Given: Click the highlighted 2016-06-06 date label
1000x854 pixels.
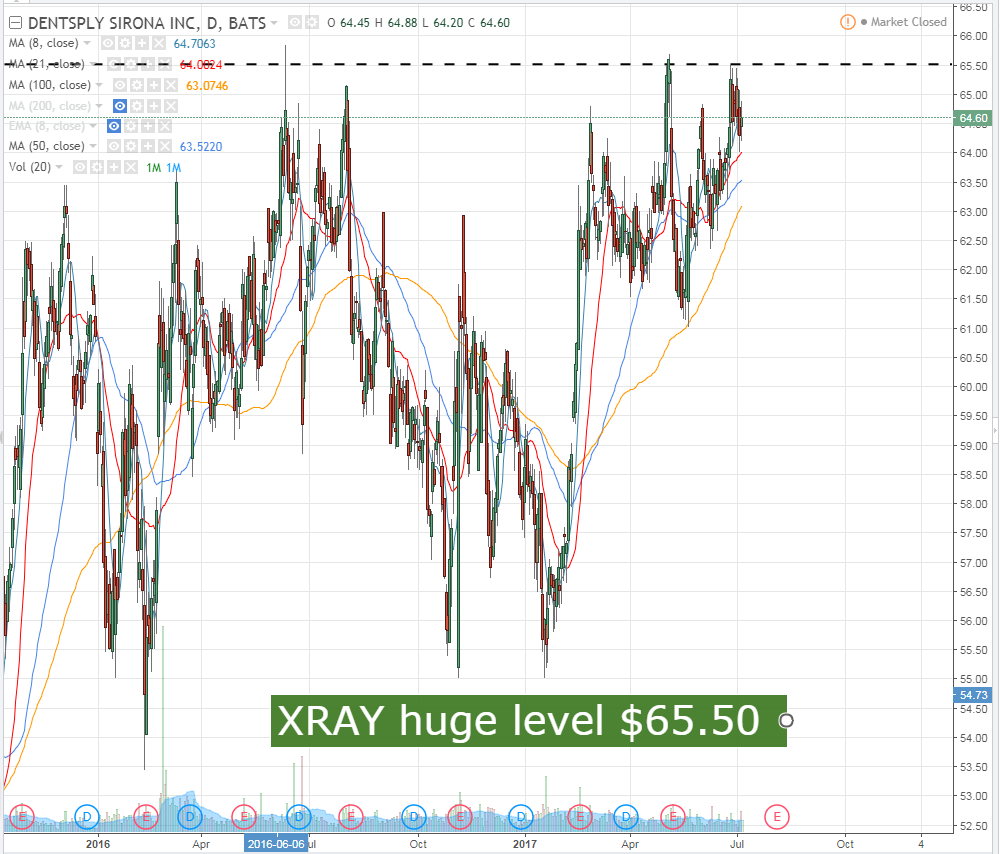Looking at the screenshot, I should click(276, 844).
